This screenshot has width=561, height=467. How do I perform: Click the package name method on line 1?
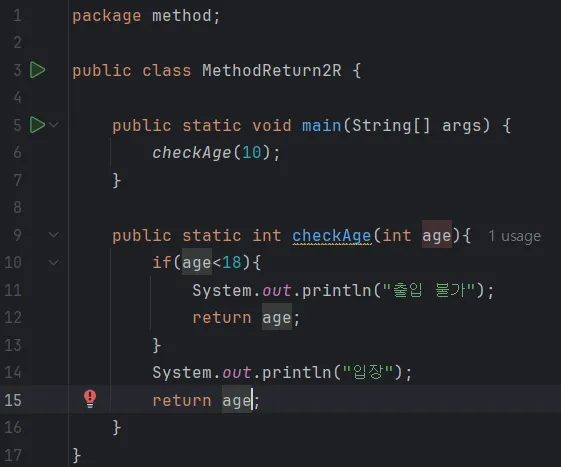click(x=181, y=16)
